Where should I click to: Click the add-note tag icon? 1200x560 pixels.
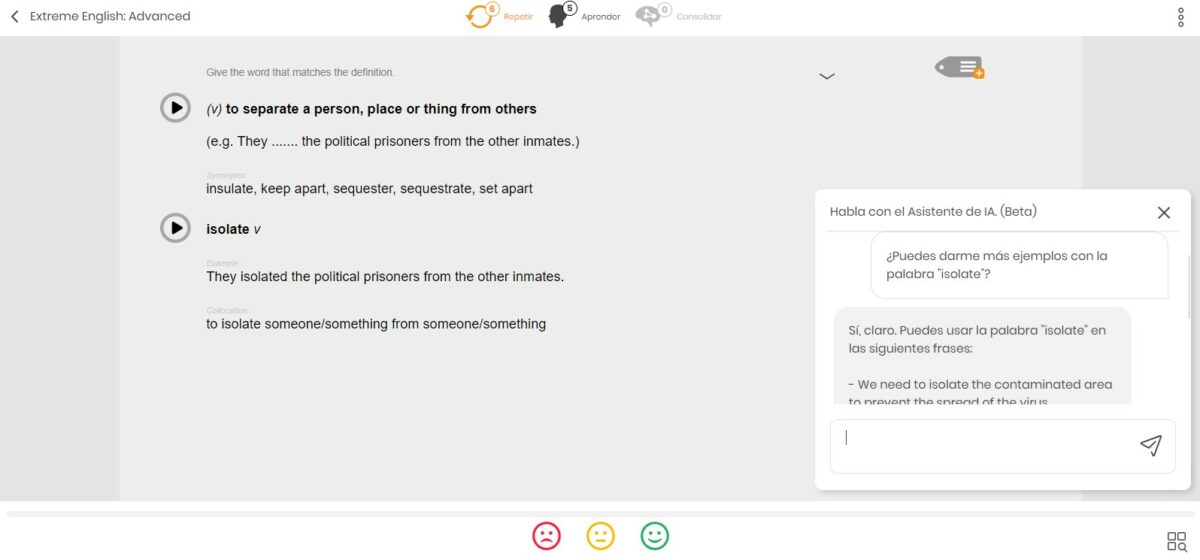[x=960, y=68]
